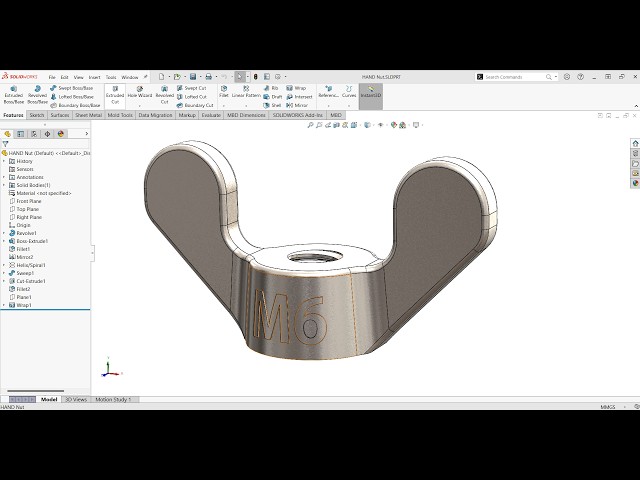Switch to the Sheet Metal tab
Viewport: 640px width, 480px height.
[x=88, y=115]
